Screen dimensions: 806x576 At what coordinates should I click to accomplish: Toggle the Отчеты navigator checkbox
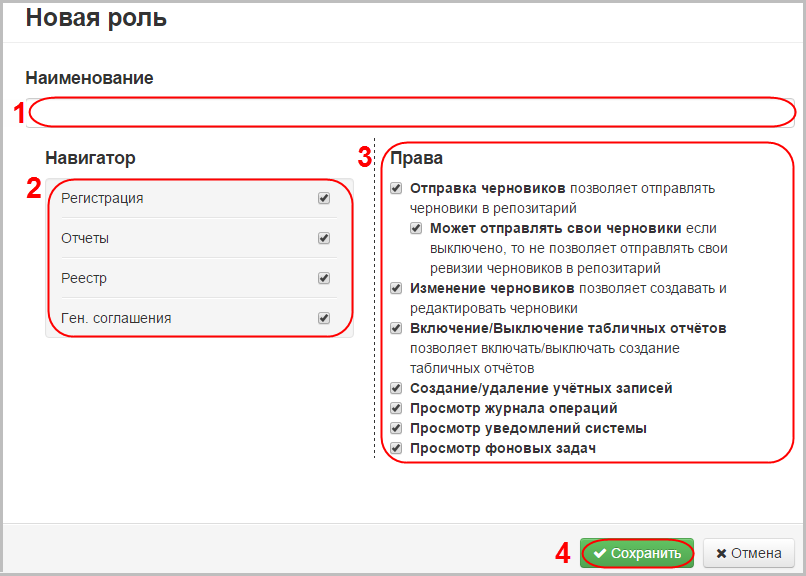tap(324, 238)
